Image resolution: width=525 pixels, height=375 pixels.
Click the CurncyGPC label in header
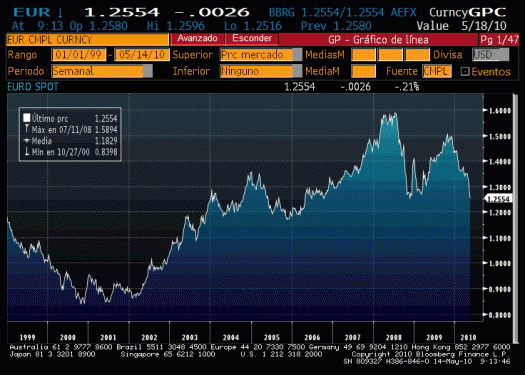click(467, 13)
